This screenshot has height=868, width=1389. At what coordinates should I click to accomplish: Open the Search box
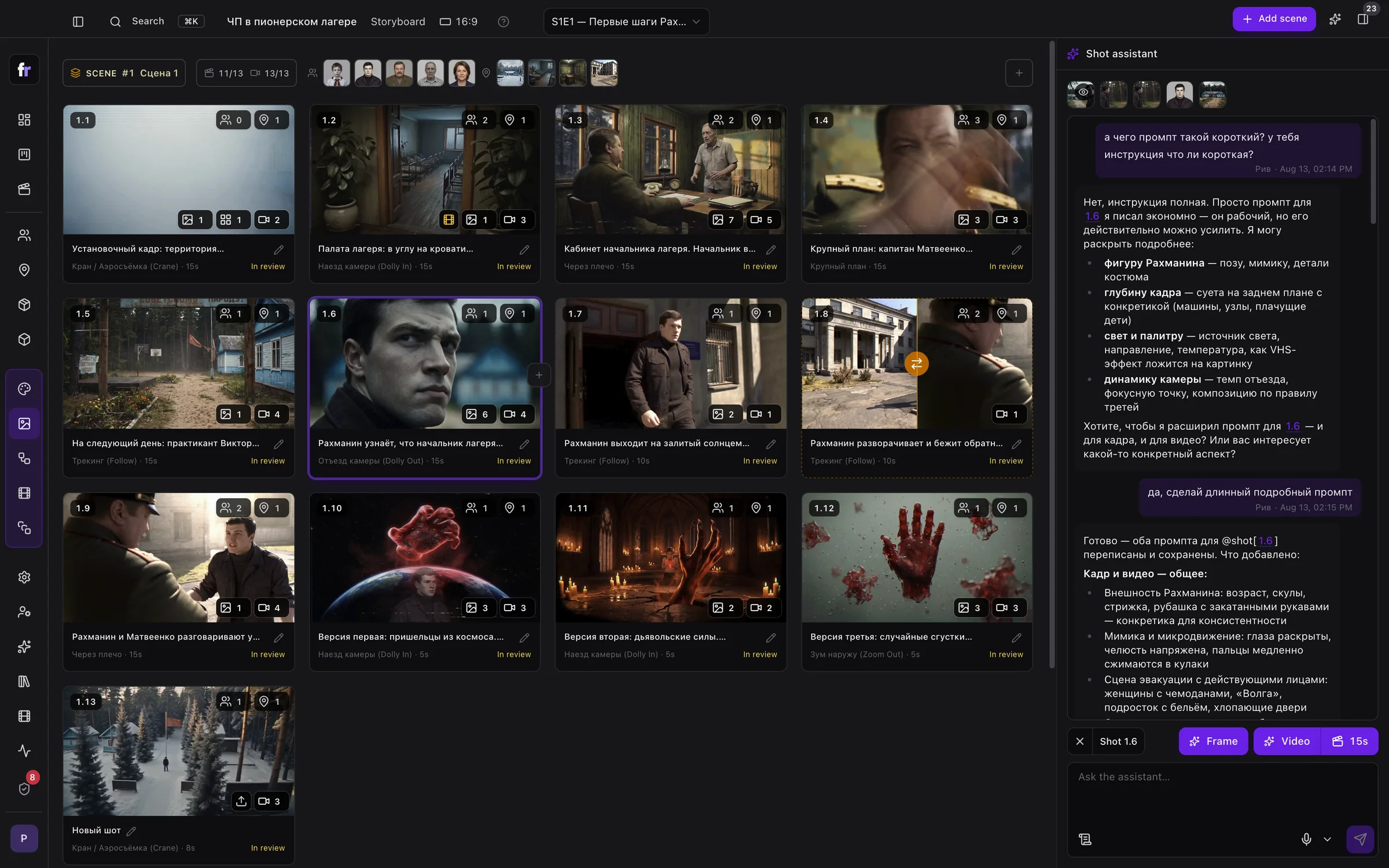157,21
